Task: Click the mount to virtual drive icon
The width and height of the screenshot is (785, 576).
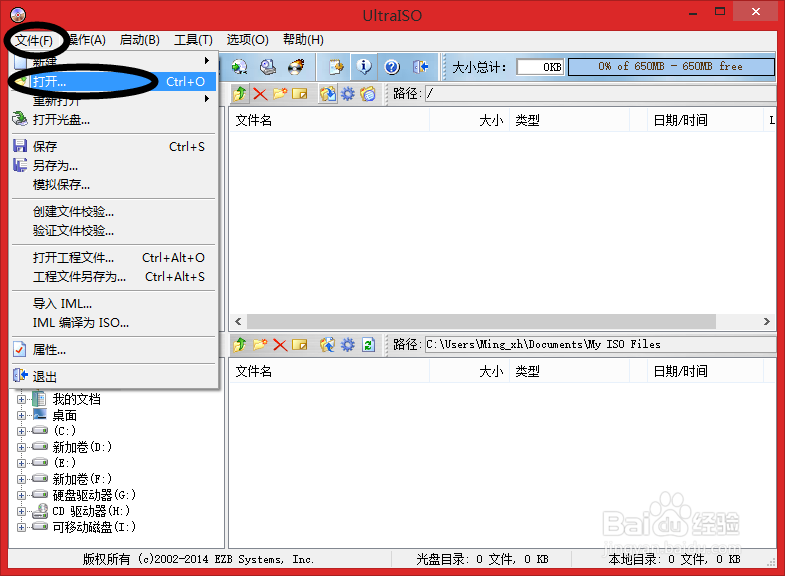Action: click(x=268, y=67)
